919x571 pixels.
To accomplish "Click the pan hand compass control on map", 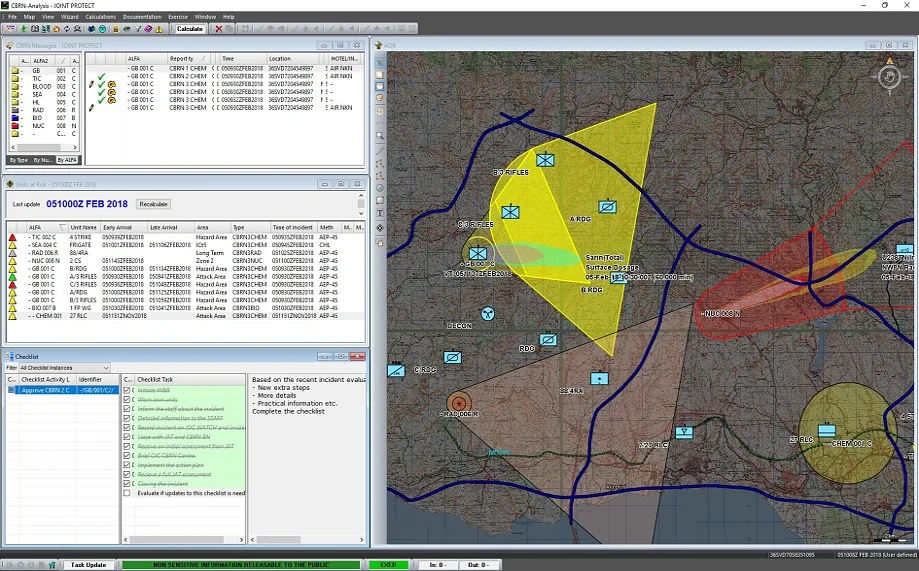I will 890,77.
